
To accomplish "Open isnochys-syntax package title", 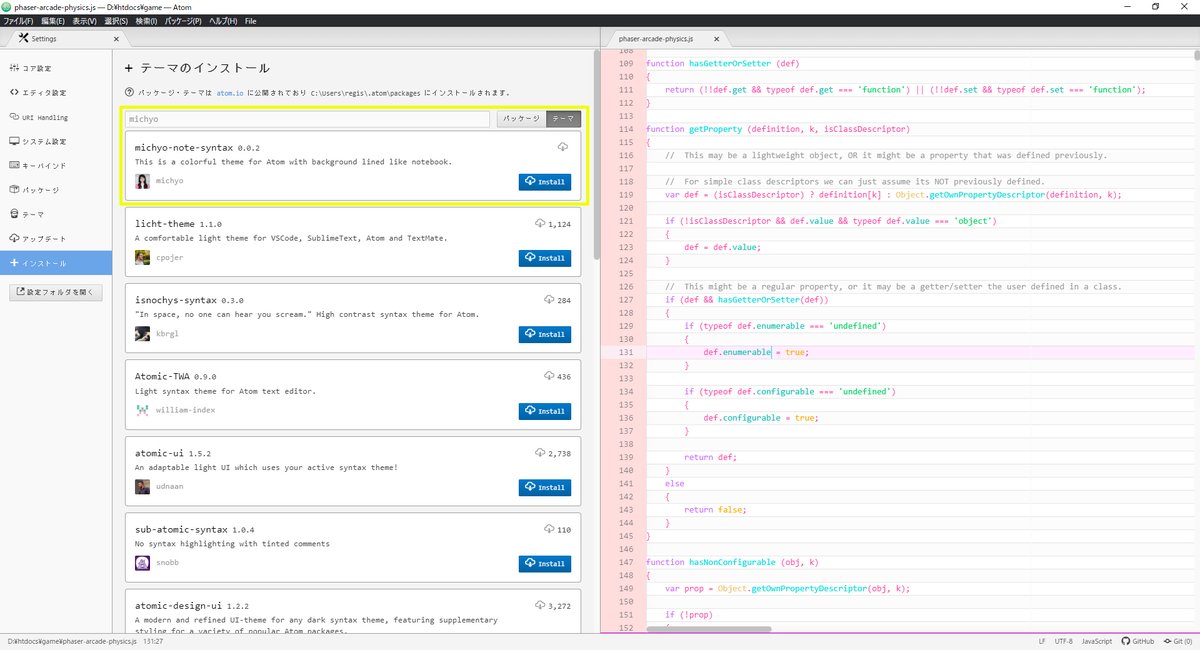I will pos(177,300).
